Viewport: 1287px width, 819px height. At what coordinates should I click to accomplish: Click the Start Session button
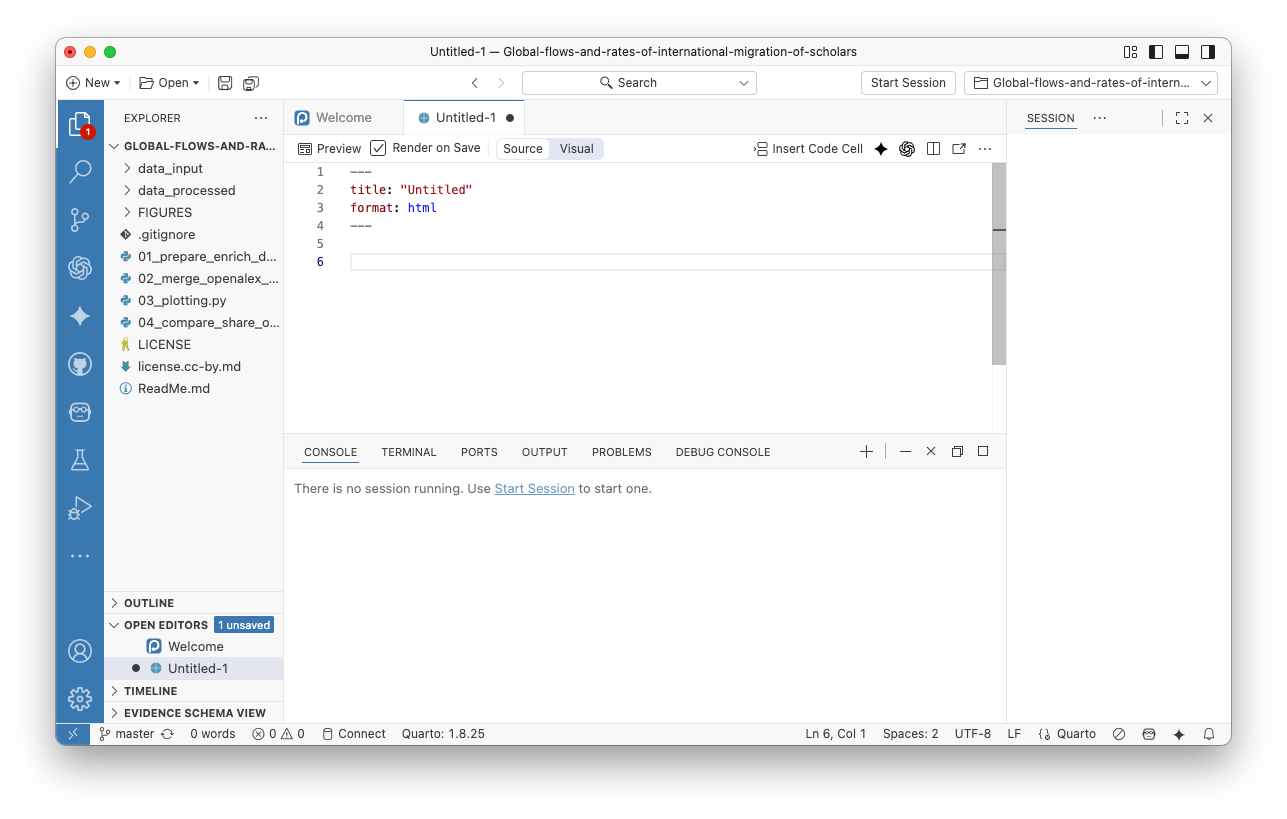(907, 83)
